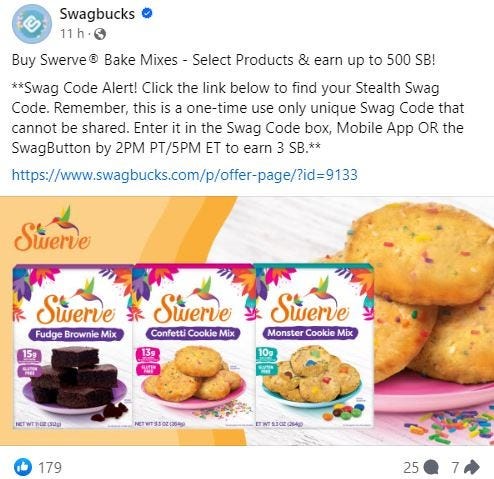The image size is (494, 479).
Task: Click the share arrow icon
Action: coord(471,467)
